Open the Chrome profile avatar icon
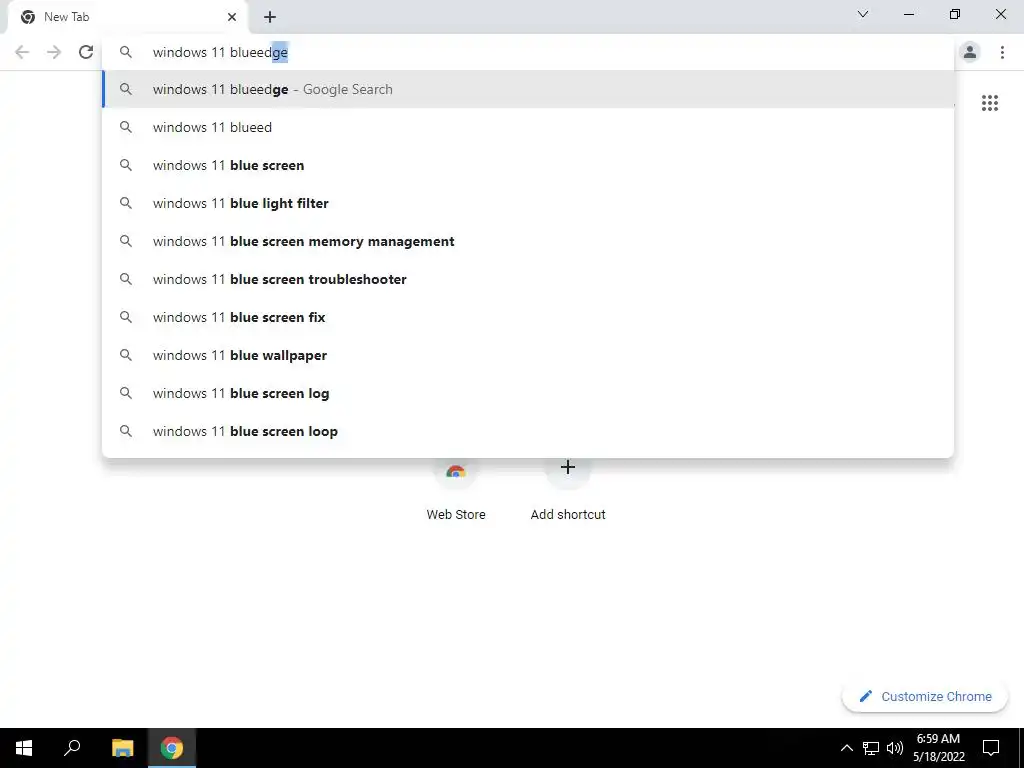The height and width of the screenshot is (768, 1024). [x=970, y=52]
